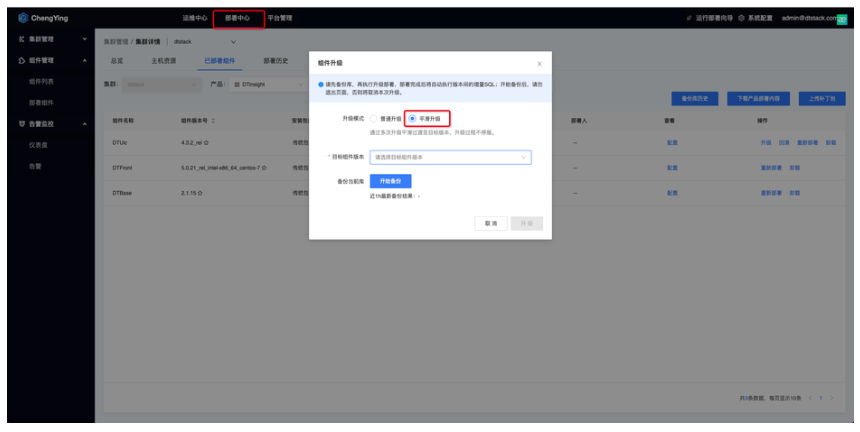
Task: Click 回滚 link in DTUic row
Action: click(x=784, y=143)
